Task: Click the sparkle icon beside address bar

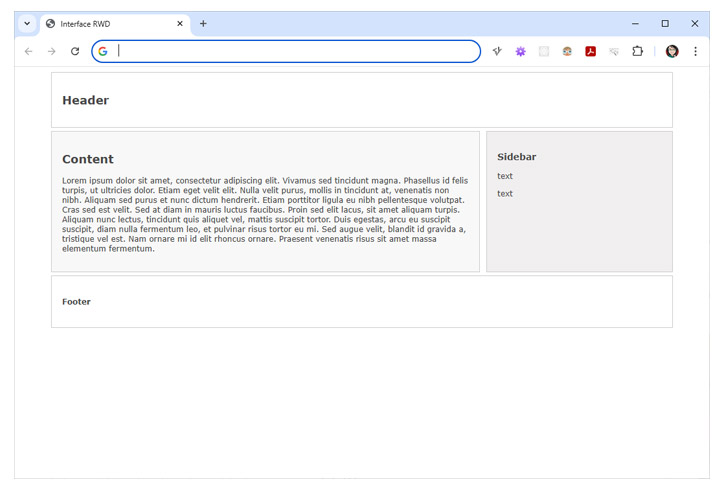Action: point(497,51)
